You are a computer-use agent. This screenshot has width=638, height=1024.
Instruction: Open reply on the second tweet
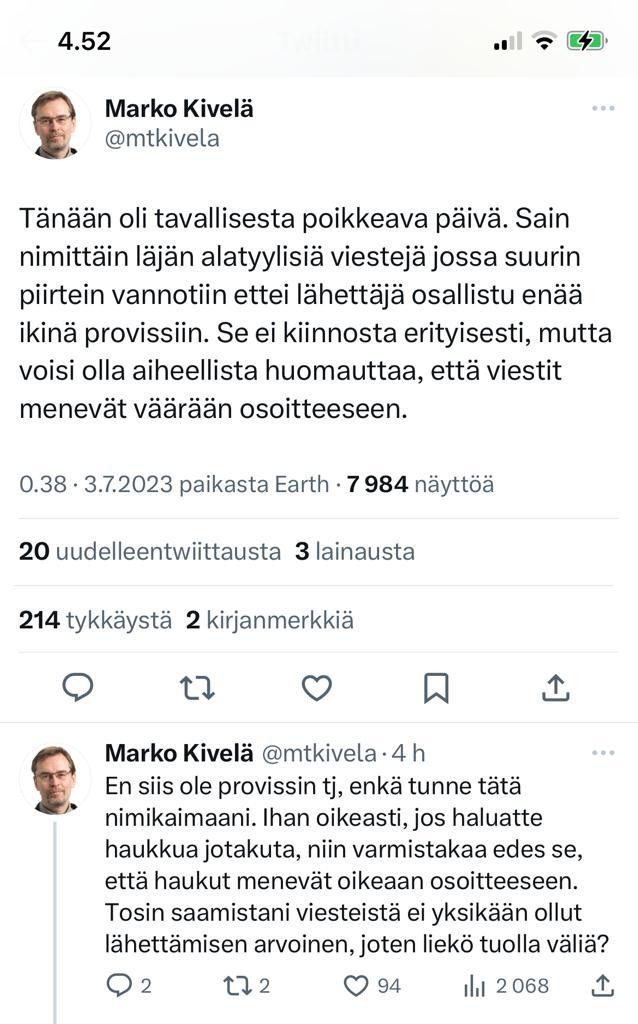[x=119, y=986]
